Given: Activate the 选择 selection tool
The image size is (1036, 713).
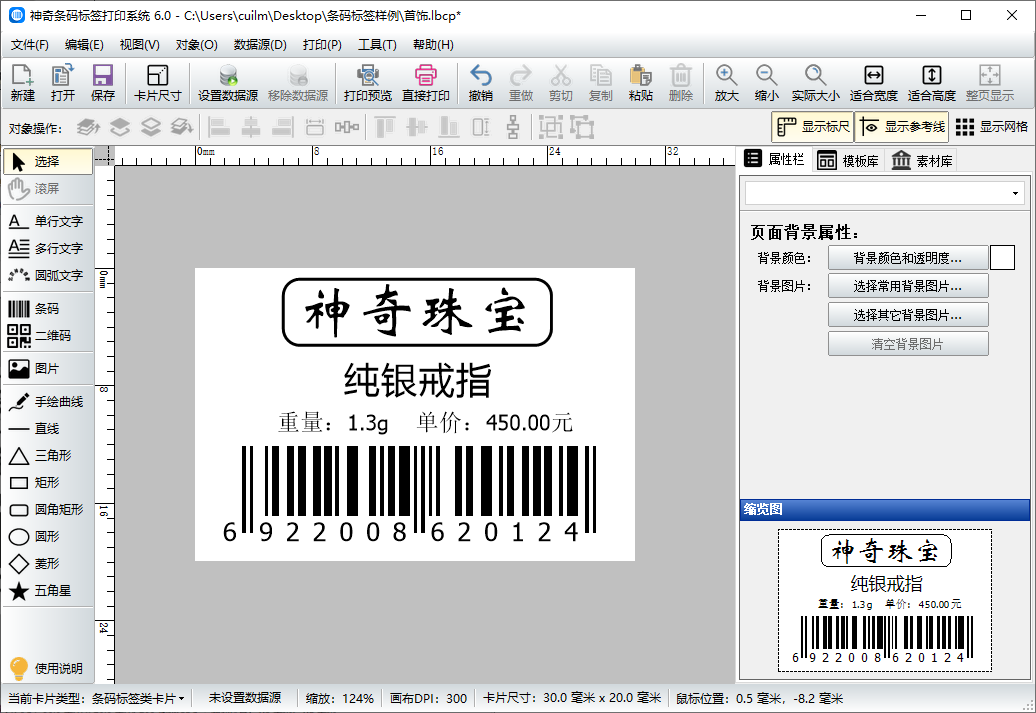Looking at the screenshot, I should point(48,161).
